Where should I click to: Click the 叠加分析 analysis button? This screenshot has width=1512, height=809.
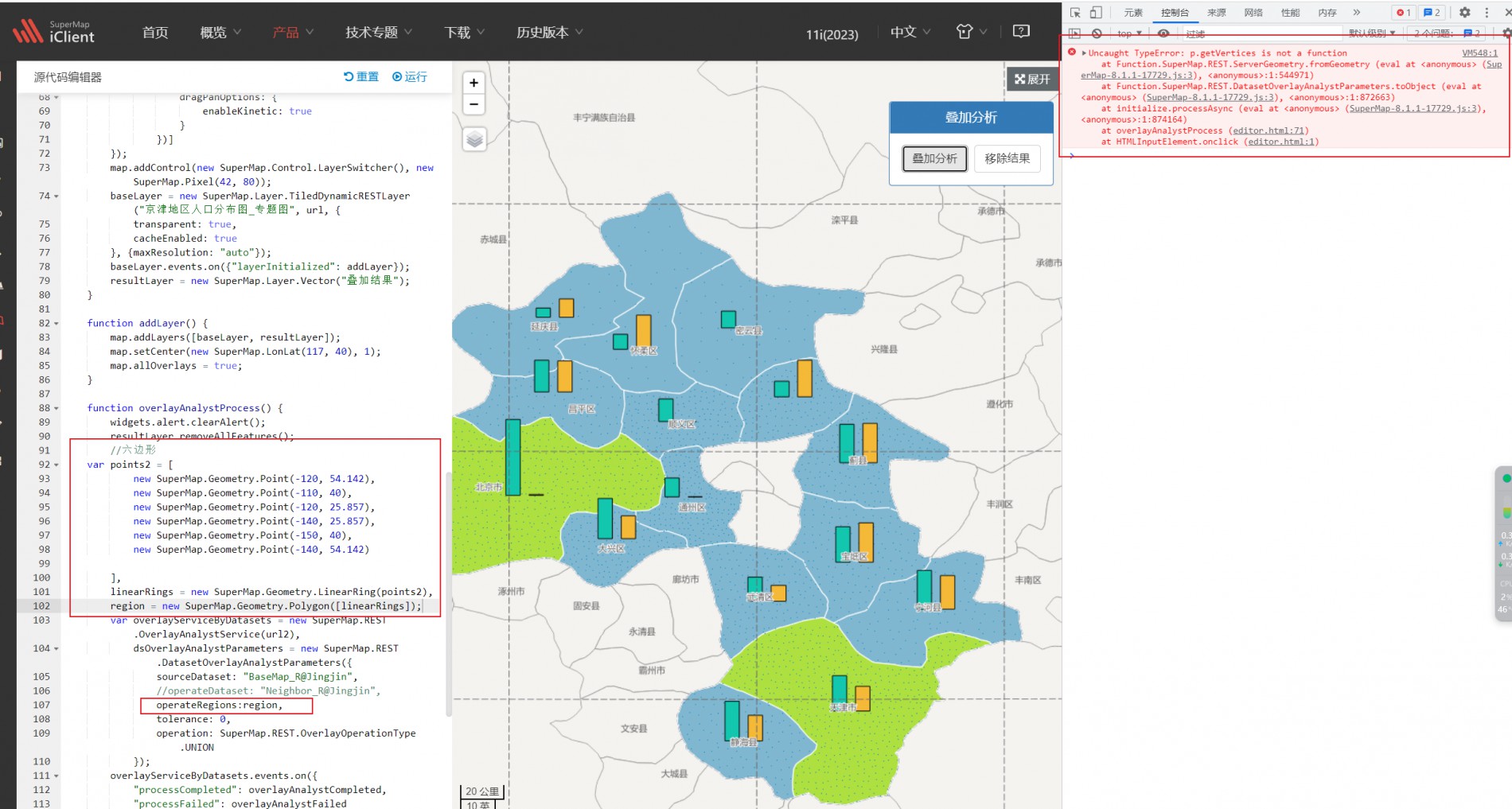click(x=935, y=158)
